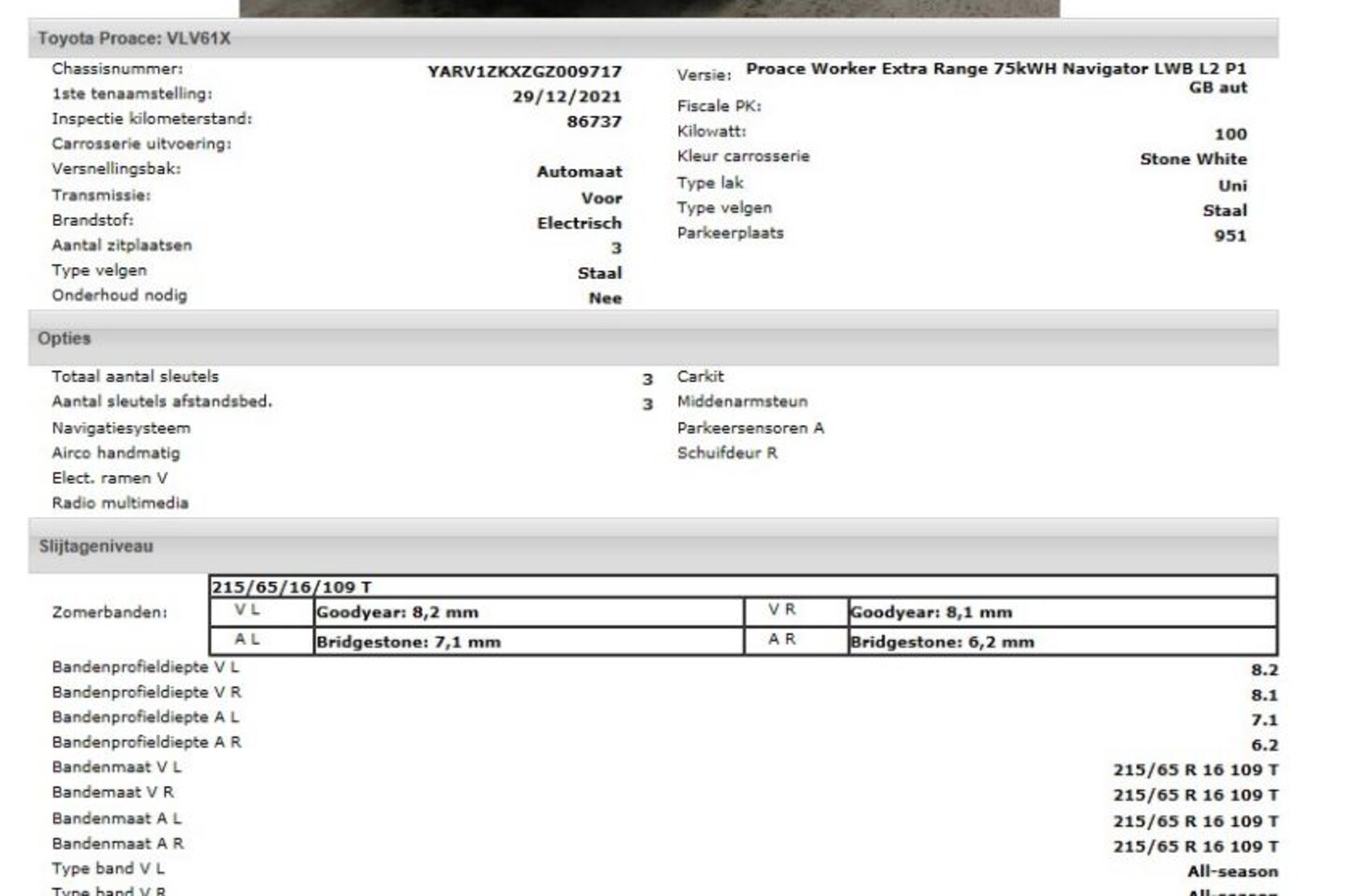
Task: Click the Bridgestone: 7,1 mm rear-left cell
Action: (x=408, y=642)
